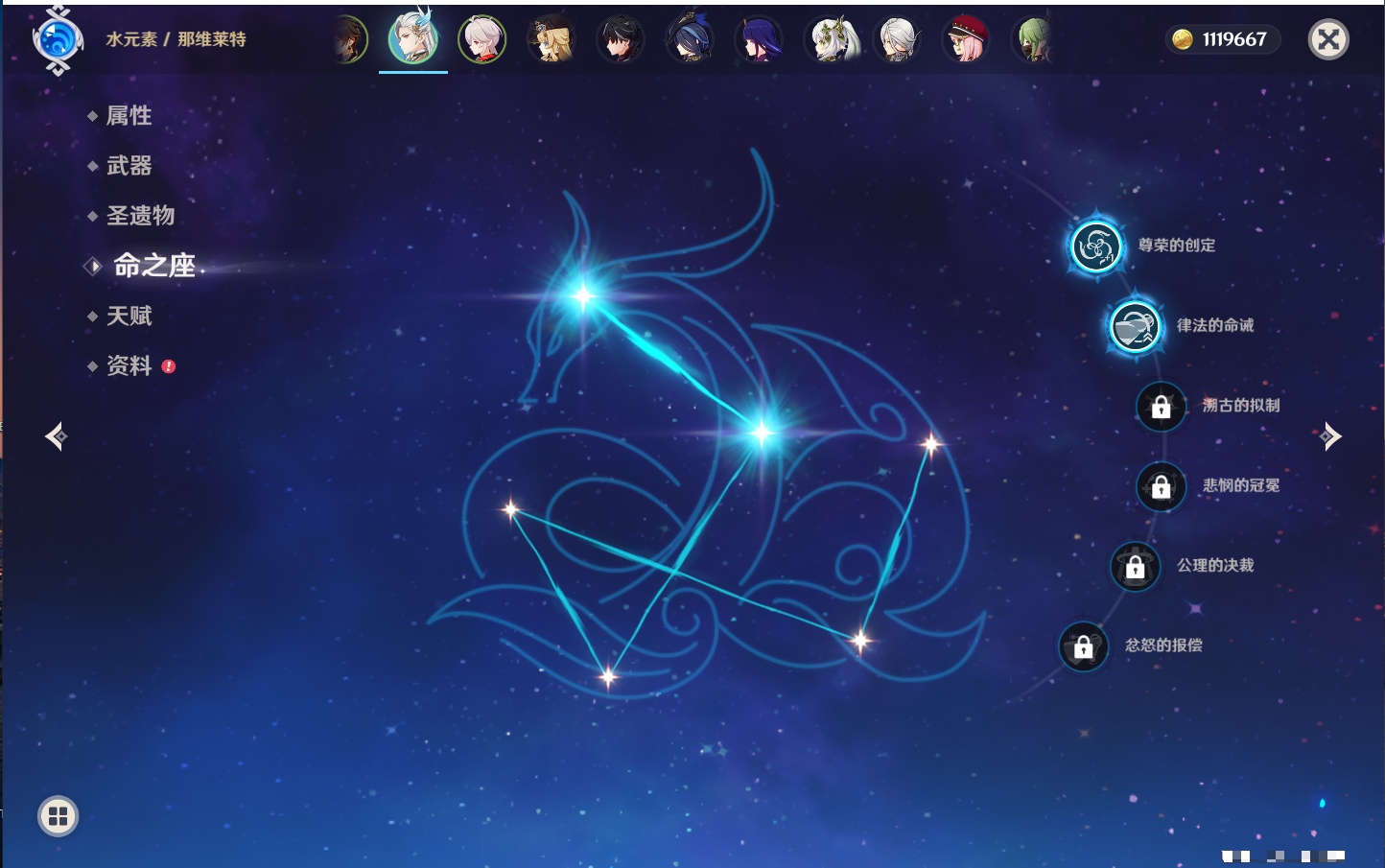Open the 资料 profile page
This screenshot has width=1385, height=868.
[129, 365]
